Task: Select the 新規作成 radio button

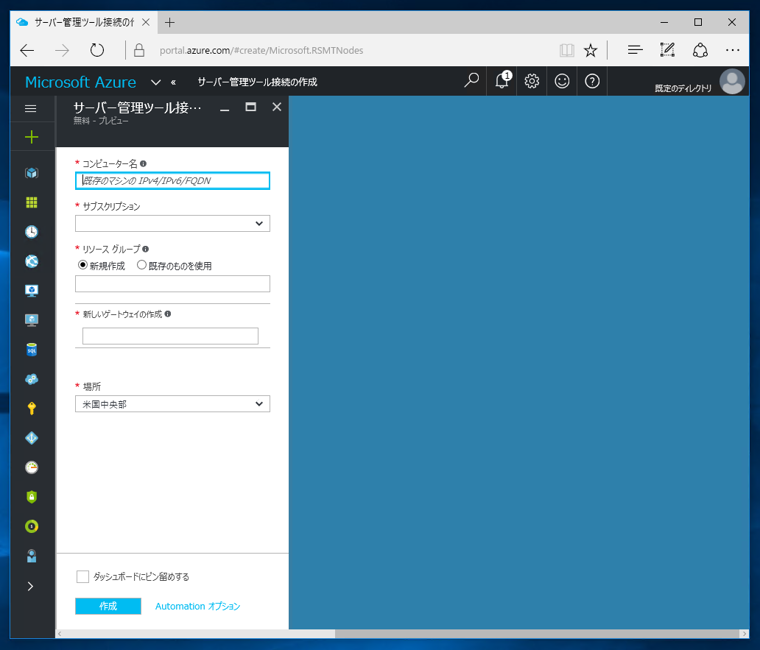Action: (83, 265)
